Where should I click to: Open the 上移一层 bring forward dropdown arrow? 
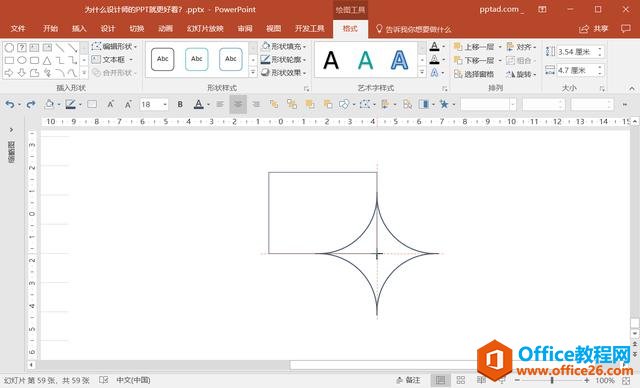tap(500, 47)
